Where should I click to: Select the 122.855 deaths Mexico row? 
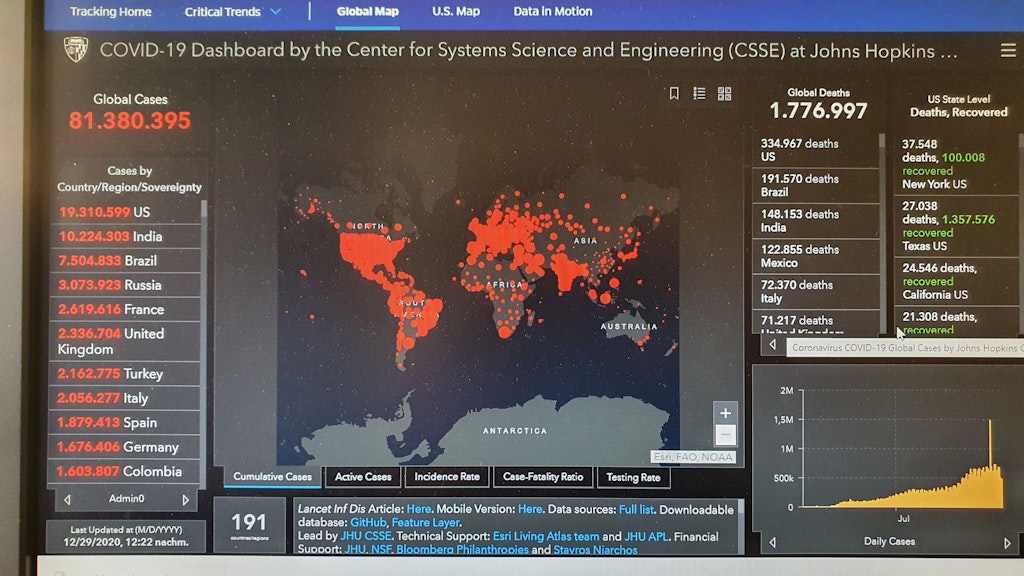815,256
